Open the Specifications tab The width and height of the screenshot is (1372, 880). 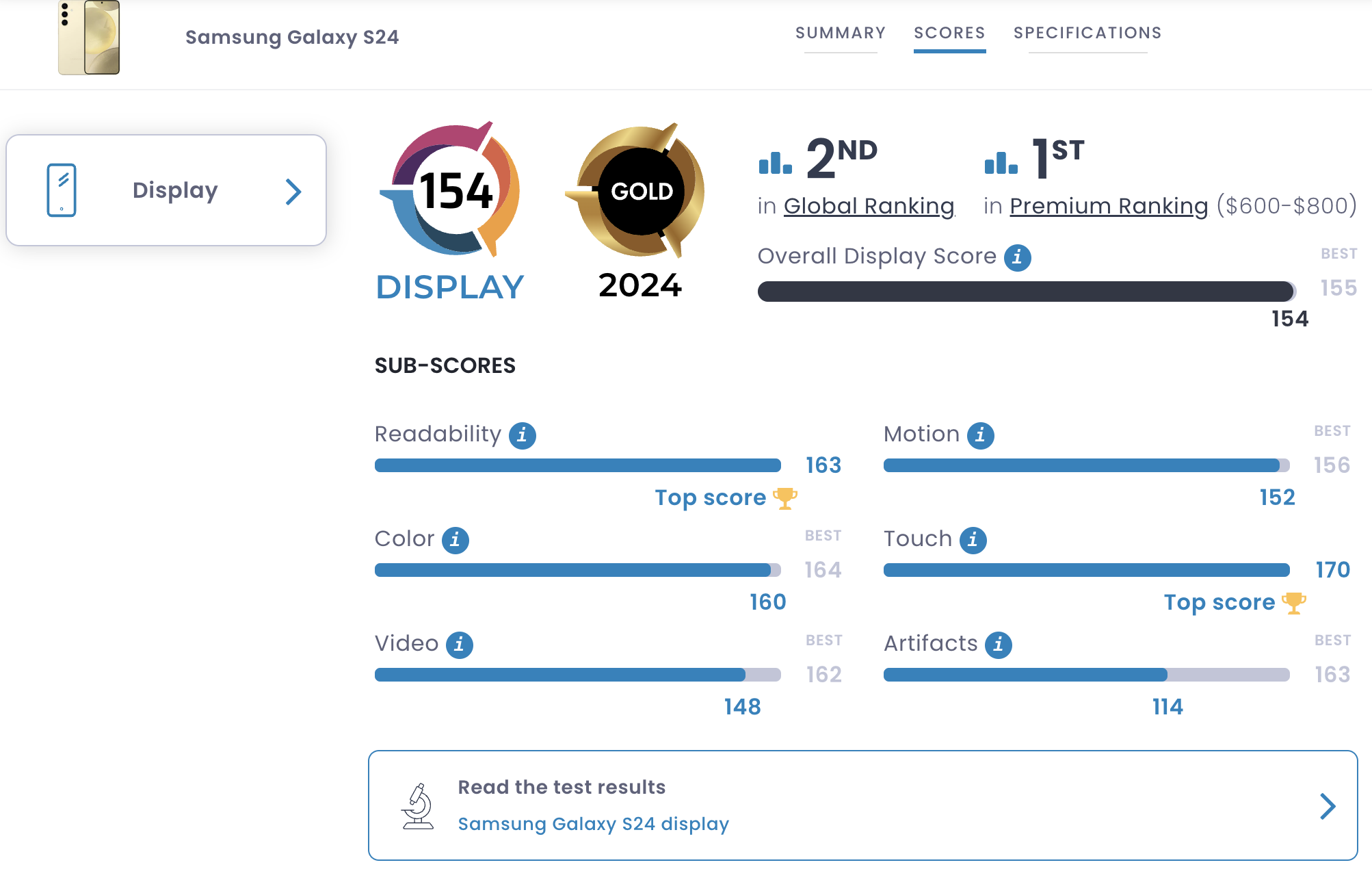(x=1087, y=33)
